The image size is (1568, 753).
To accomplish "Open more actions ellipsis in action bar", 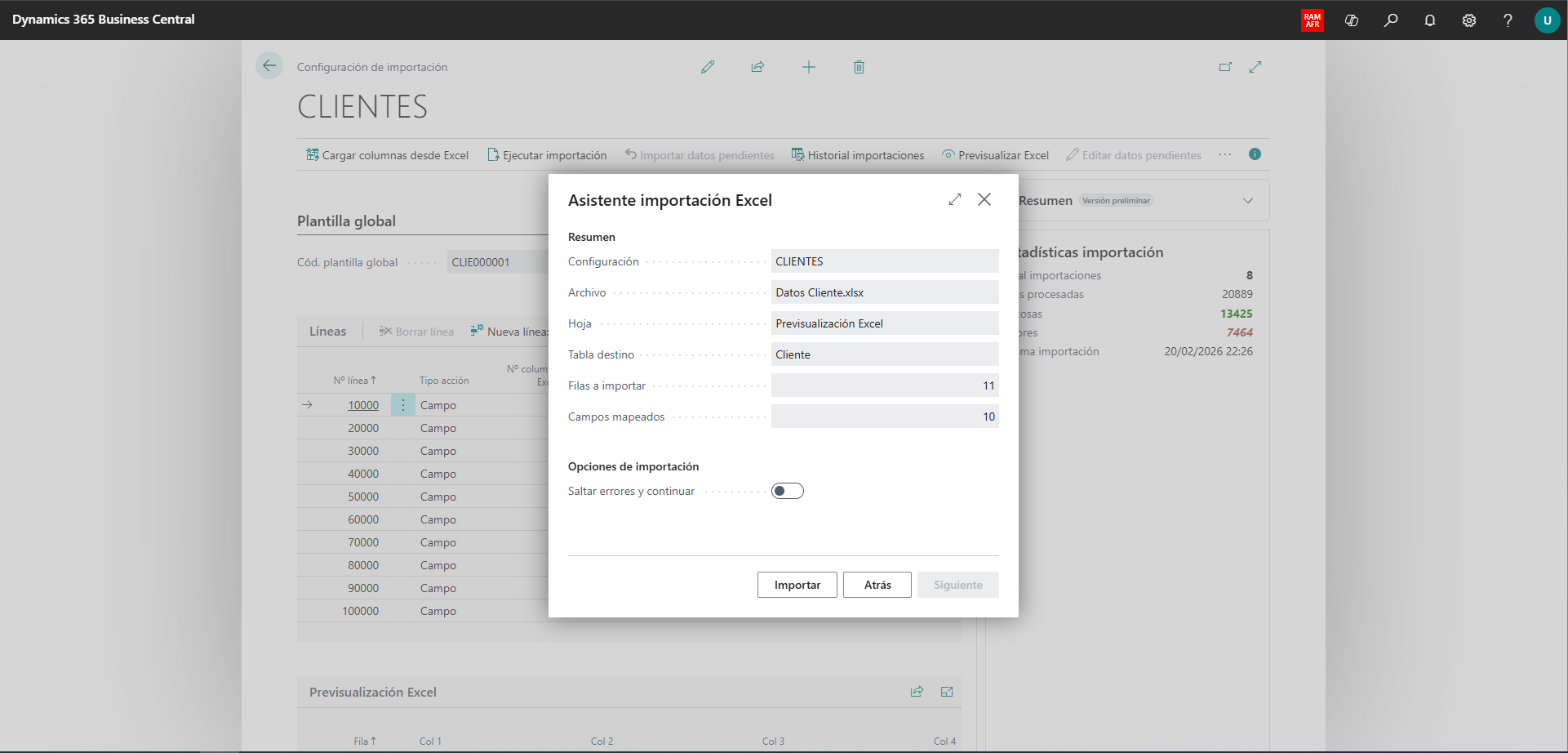I will click(x=1225, y=154).
